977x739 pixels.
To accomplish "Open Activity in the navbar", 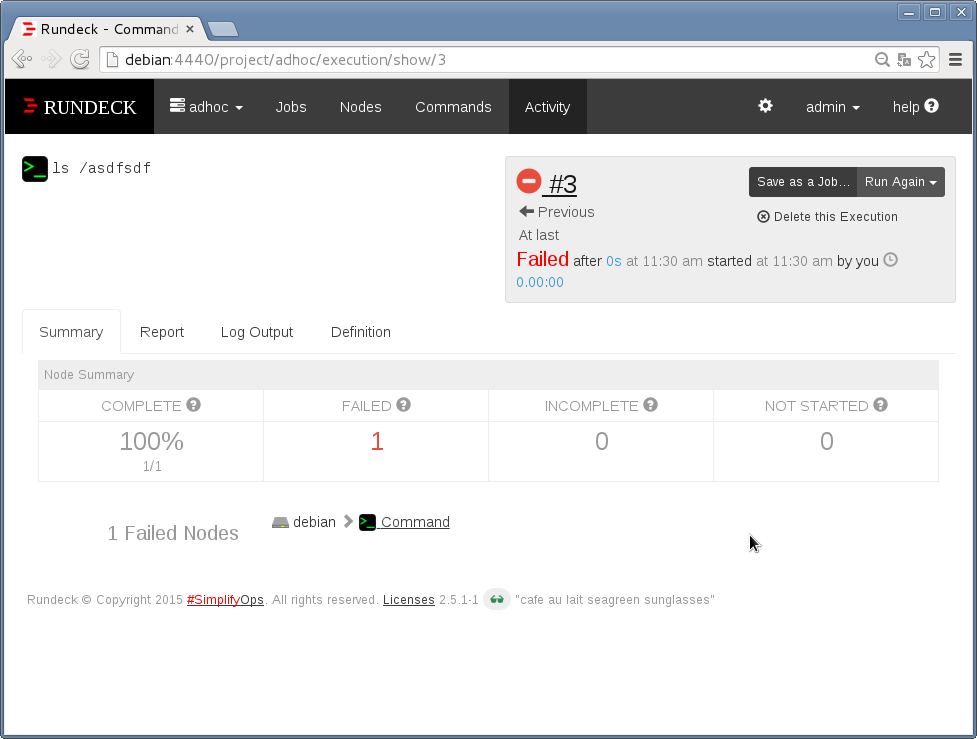I will coord(547,107).
